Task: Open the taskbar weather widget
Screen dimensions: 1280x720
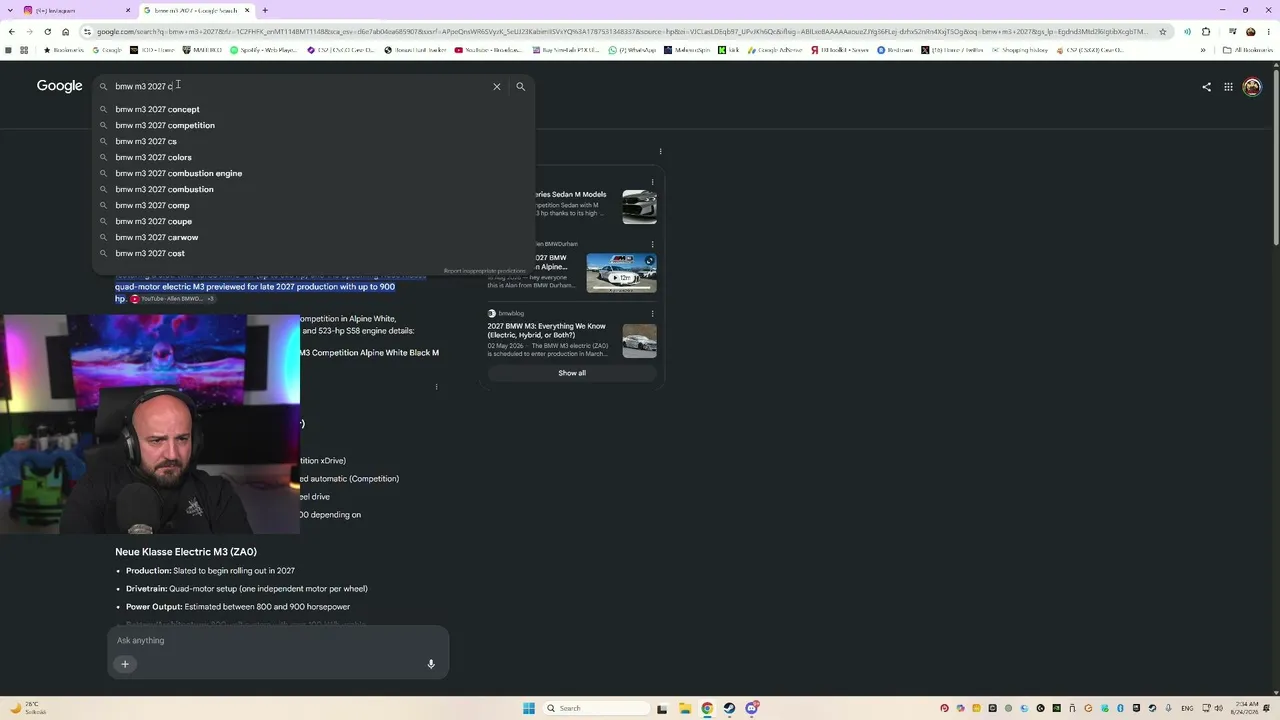Action: click(x=28, y=708)
